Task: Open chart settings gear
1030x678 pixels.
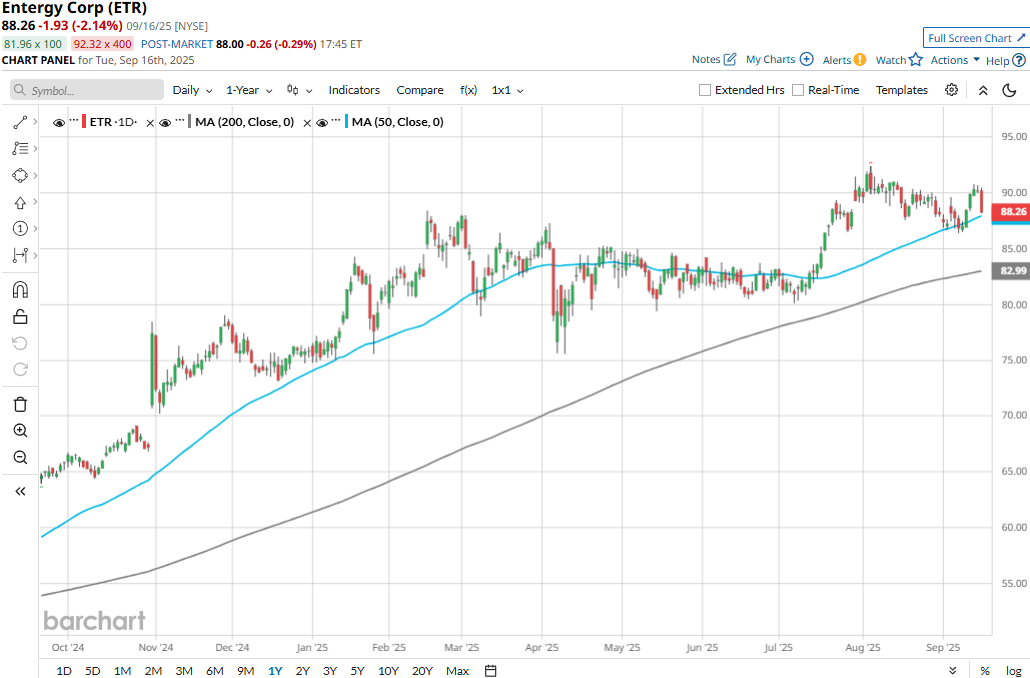Action: [x=951, y=90]
